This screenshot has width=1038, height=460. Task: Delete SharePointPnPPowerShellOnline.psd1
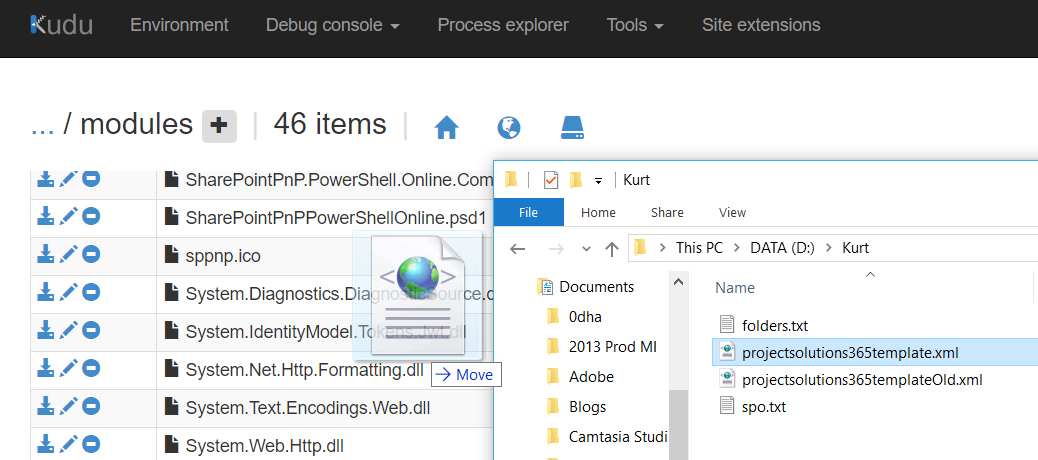coord(91,216)
